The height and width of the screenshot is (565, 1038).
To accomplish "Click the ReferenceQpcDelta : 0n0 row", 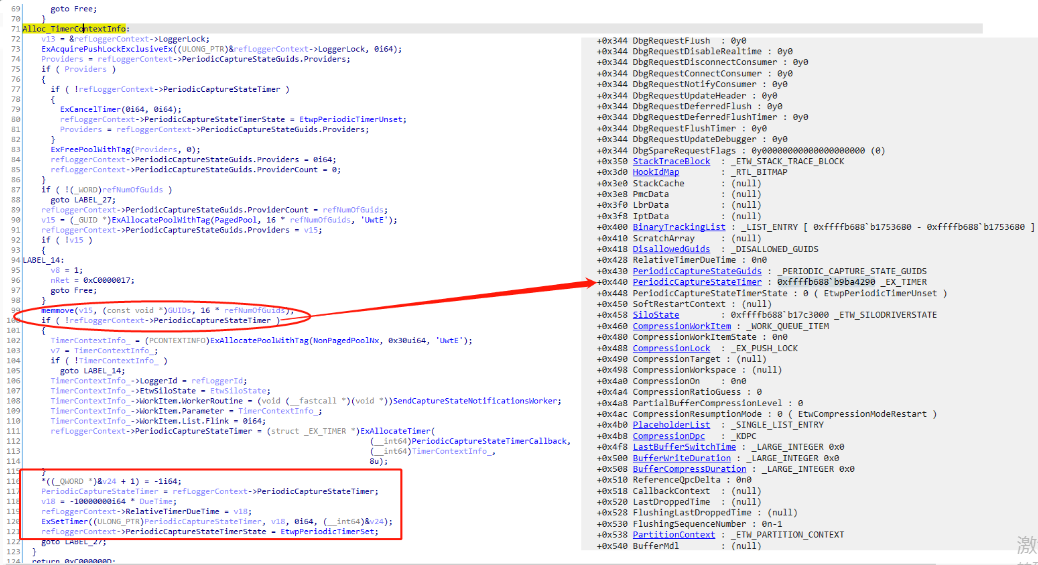I will [673, 480].
